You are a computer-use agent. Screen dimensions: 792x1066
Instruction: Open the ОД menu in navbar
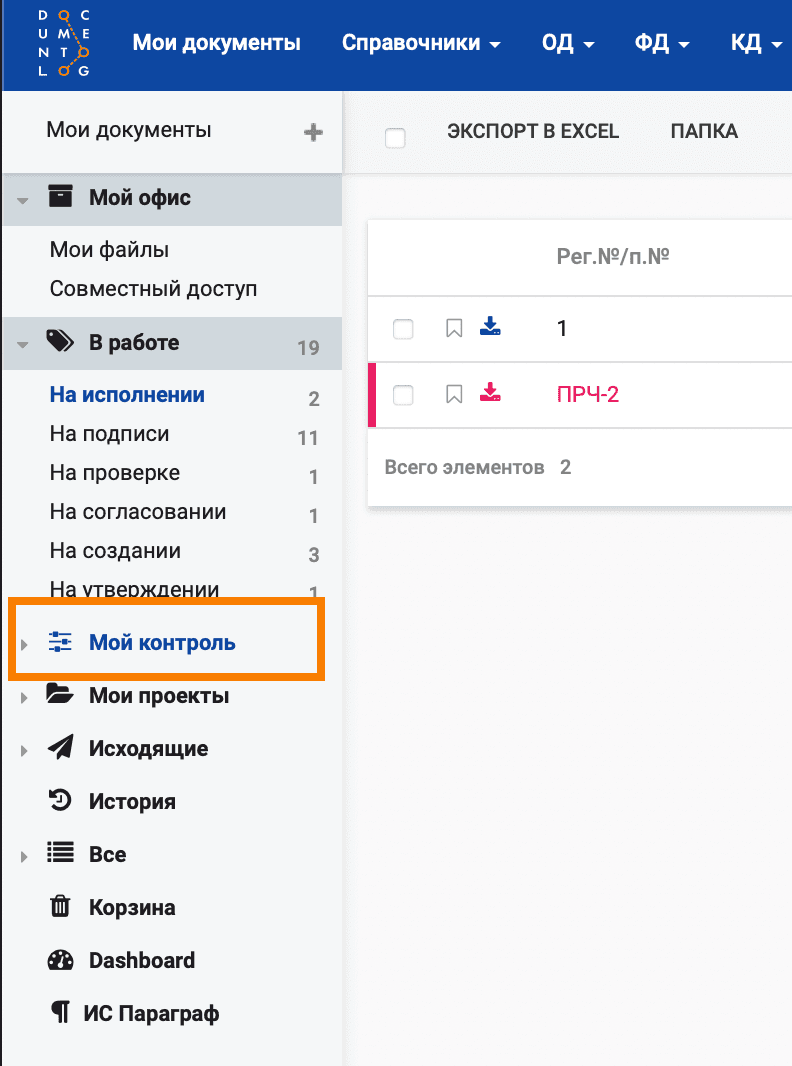567,43
